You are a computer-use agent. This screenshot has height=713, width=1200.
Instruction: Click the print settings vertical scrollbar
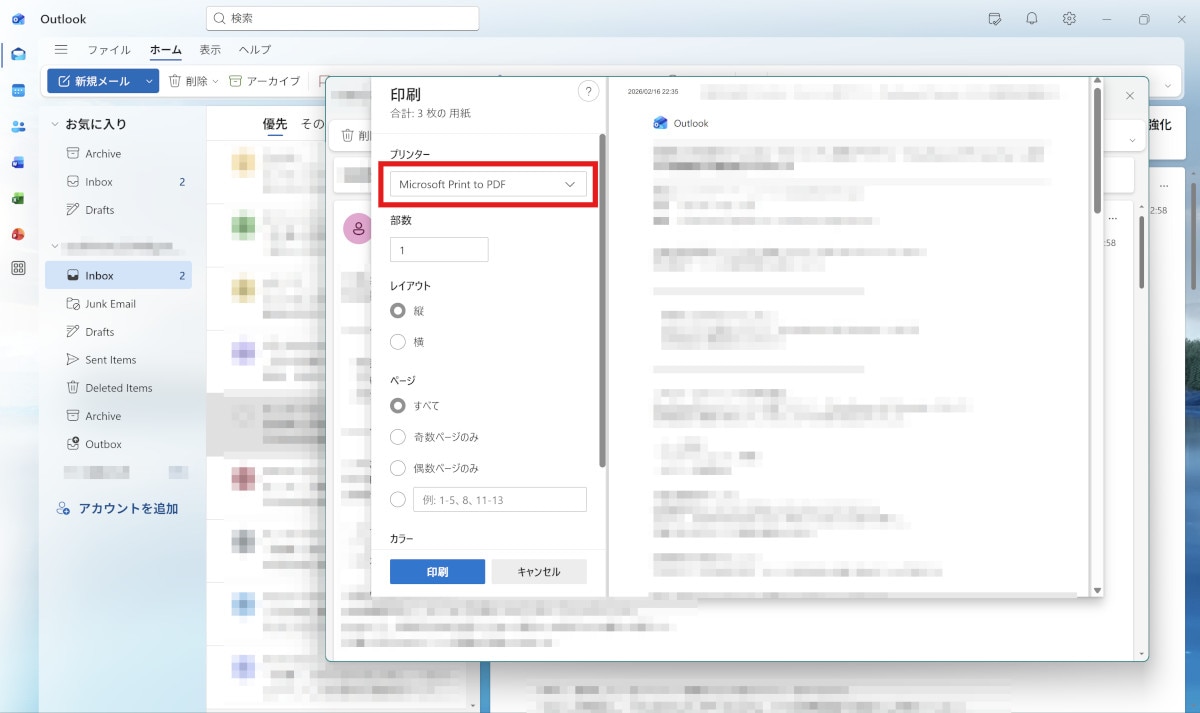602,300
